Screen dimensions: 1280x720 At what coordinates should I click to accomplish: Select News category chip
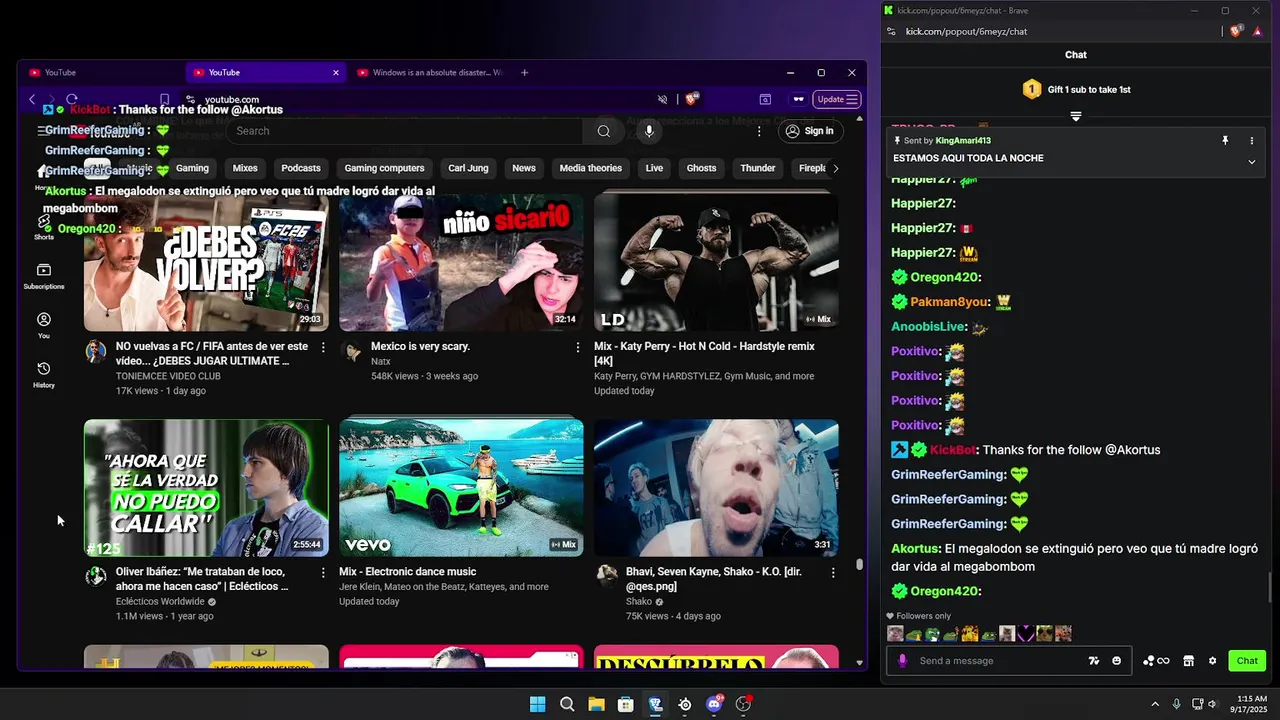pyautogui.click(x=524, y=168)
